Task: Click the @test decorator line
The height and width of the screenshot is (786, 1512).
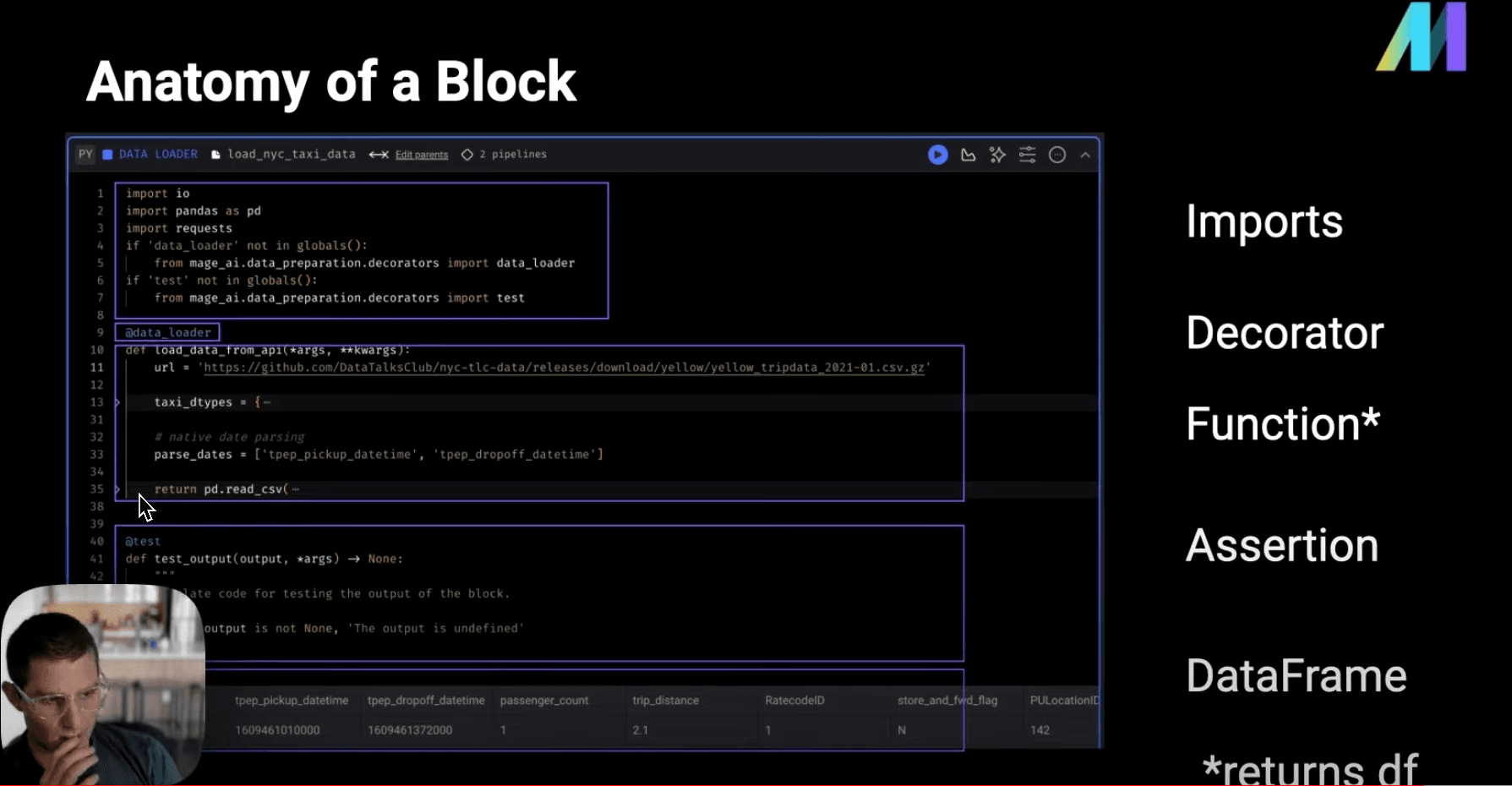Action: [143, 541]
